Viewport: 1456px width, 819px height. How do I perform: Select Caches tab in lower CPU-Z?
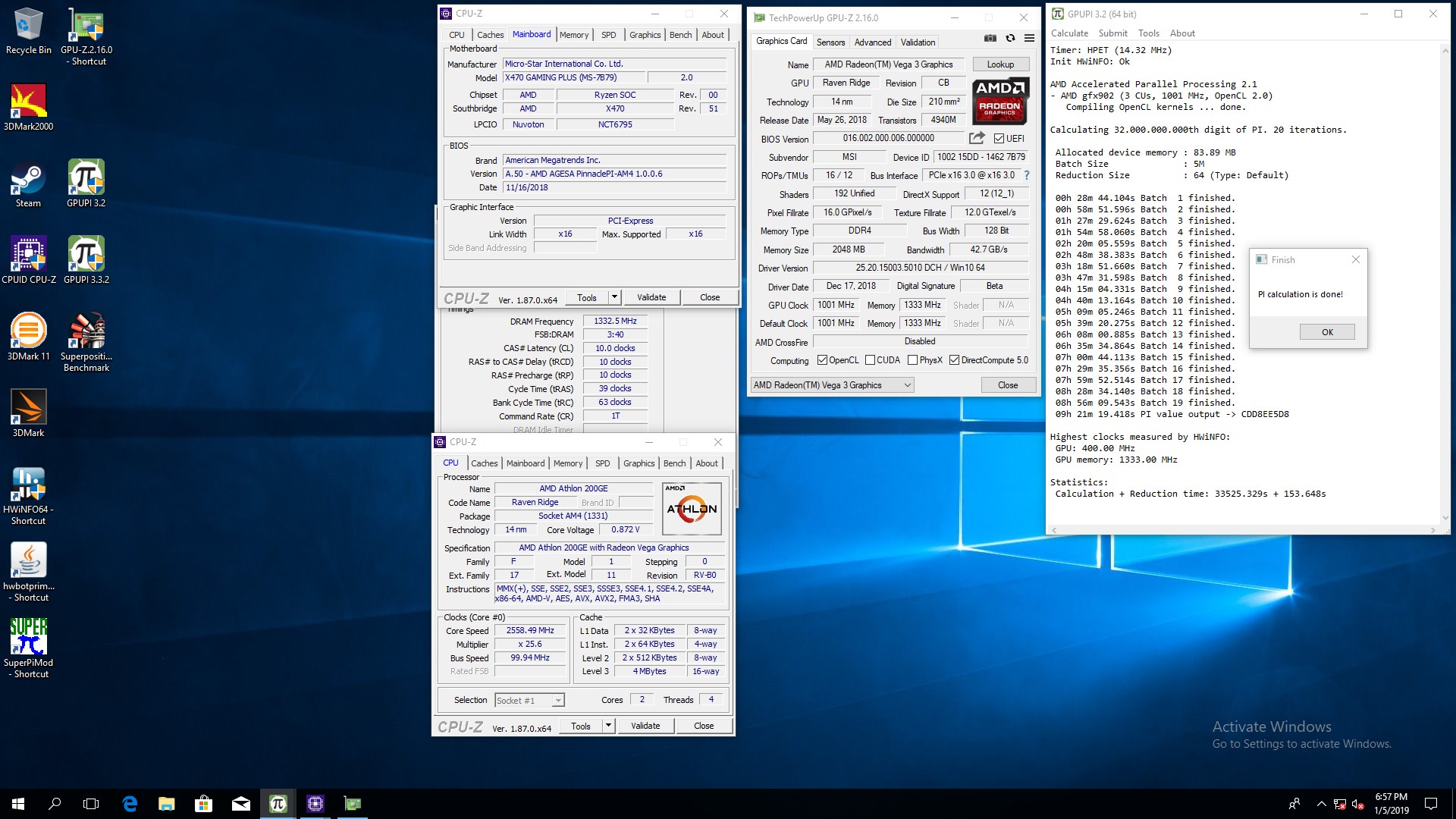click(484, 463)
